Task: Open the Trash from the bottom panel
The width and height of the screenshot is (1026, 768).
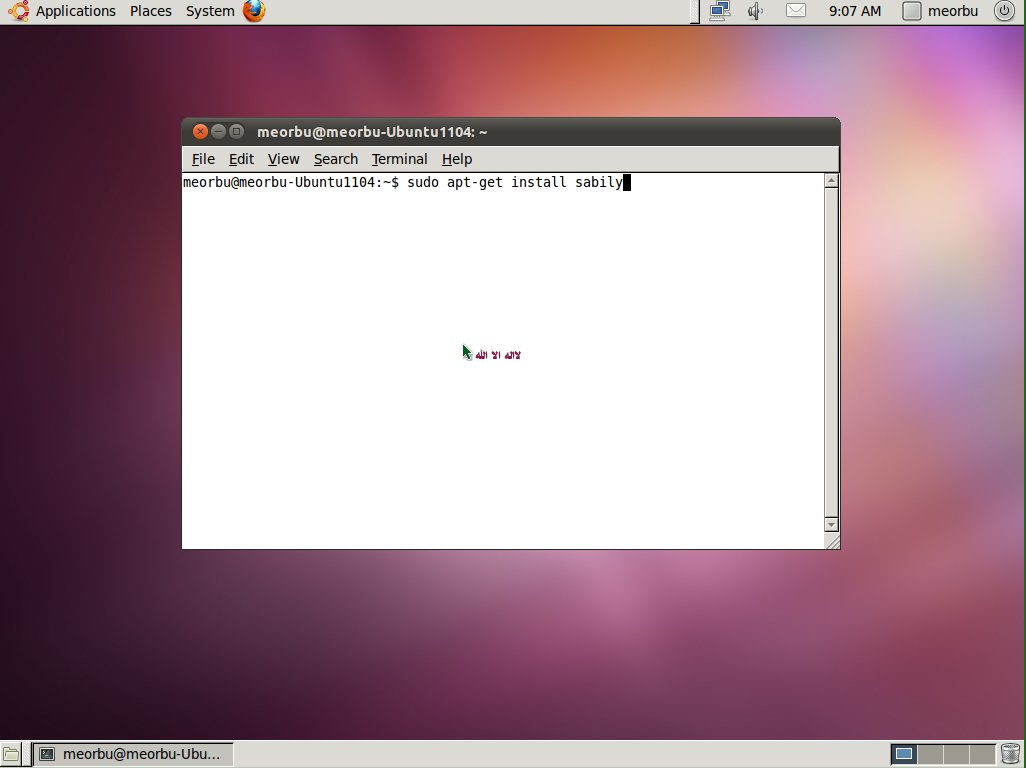Action: (x=1010, y=753)
